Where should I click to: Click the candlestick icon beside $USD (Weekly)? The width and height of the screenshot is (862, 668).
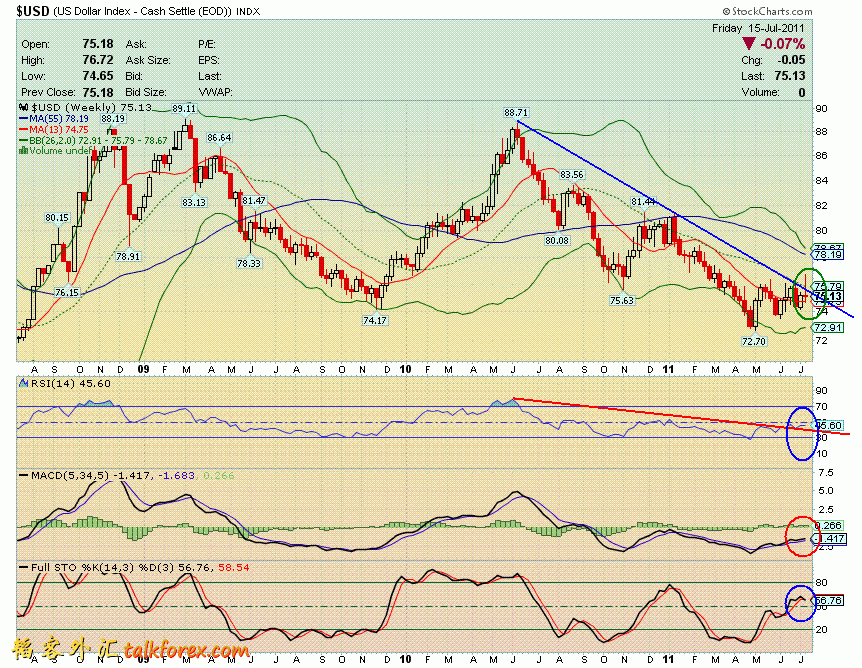click(24, 107)
